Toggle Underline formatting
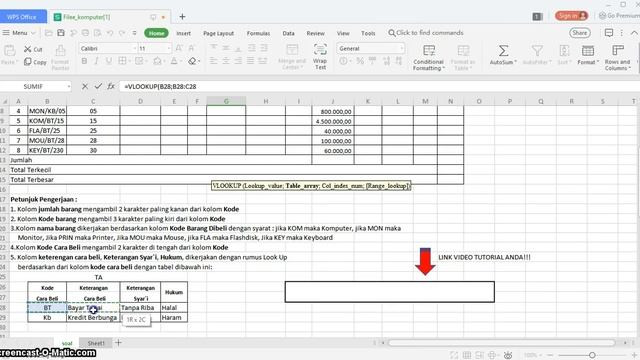 coord(109,61)
